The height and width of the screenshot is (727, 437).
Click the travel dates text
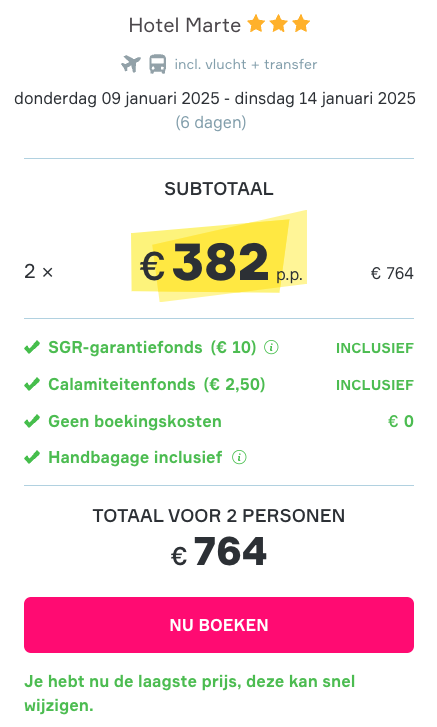(x=215, y=98)
